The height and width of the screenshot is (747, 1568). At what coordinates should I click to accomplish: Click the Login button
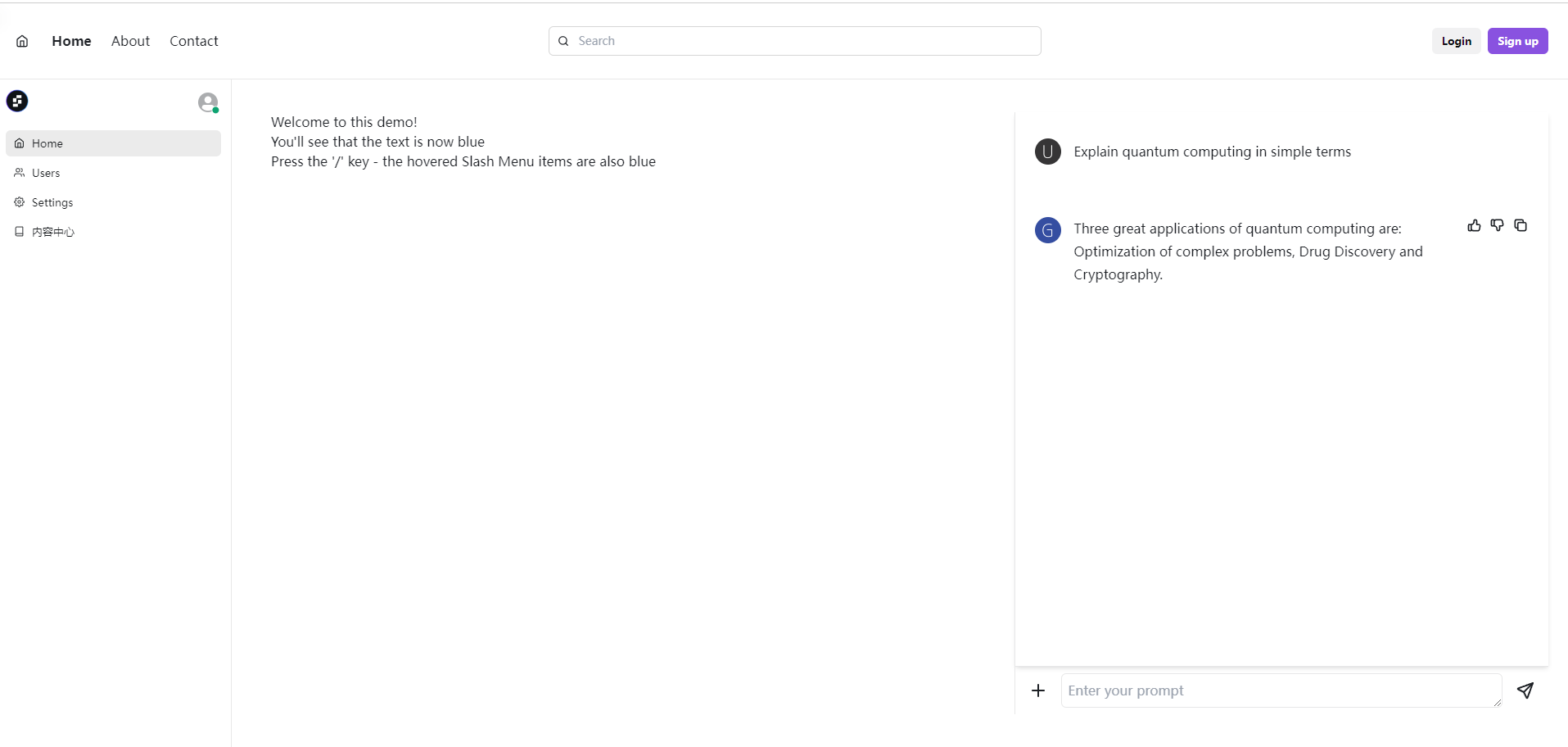pos(1456,41)
